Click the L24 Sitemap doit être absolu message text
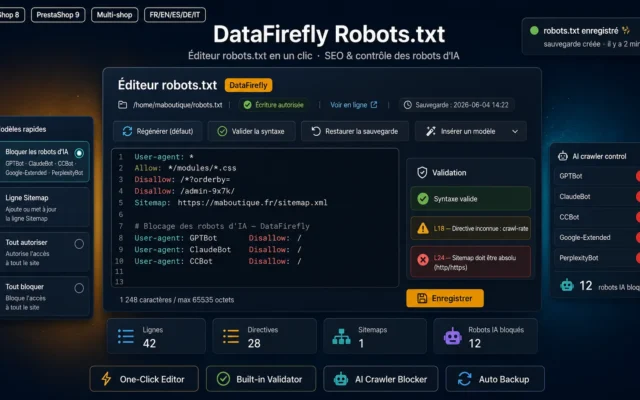640x400 pixels. pyautogui.click(x=475, y=262)
